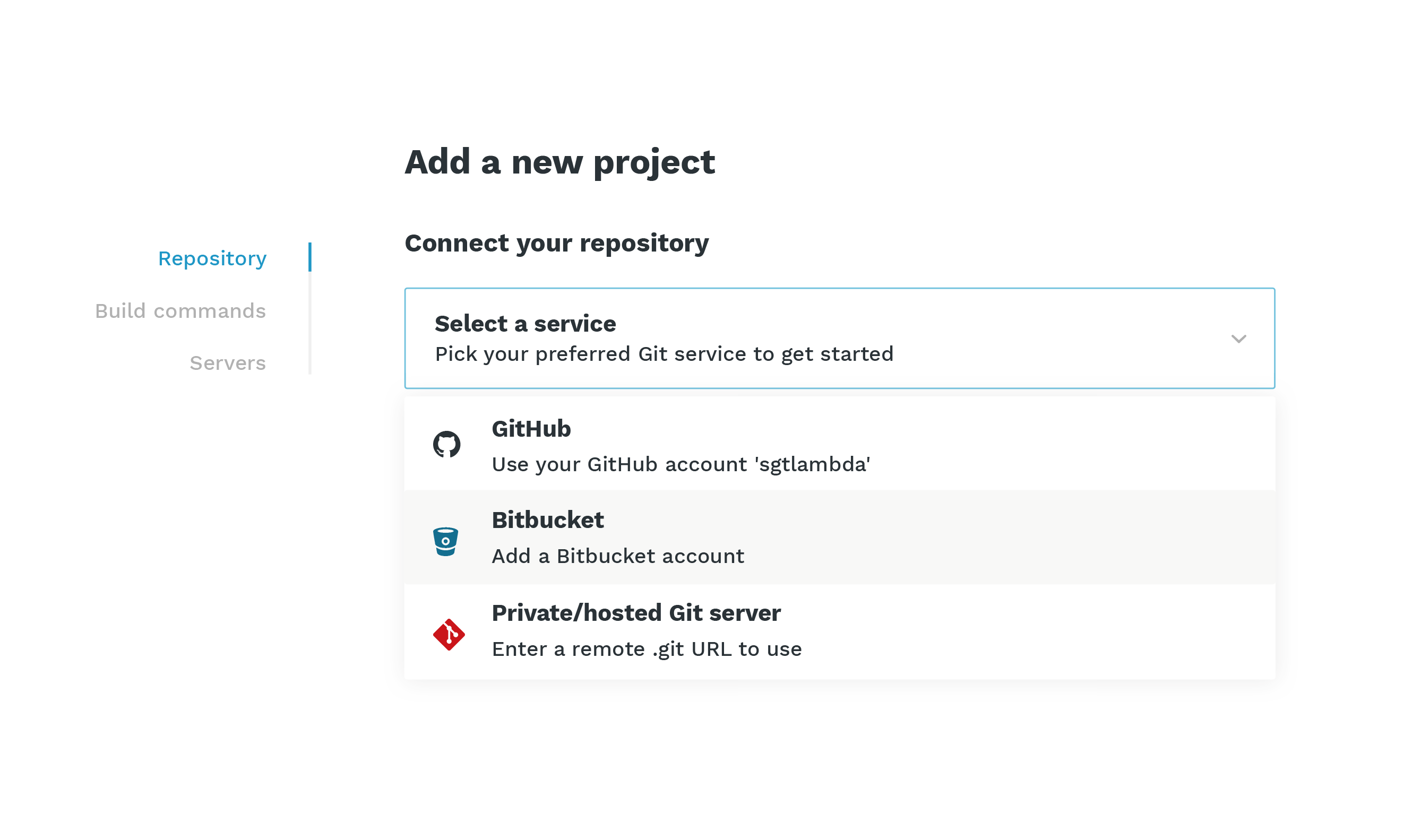Switch to the Servers step
The height and width of the screenshot is (840, 1404).
tap(227, 363)
